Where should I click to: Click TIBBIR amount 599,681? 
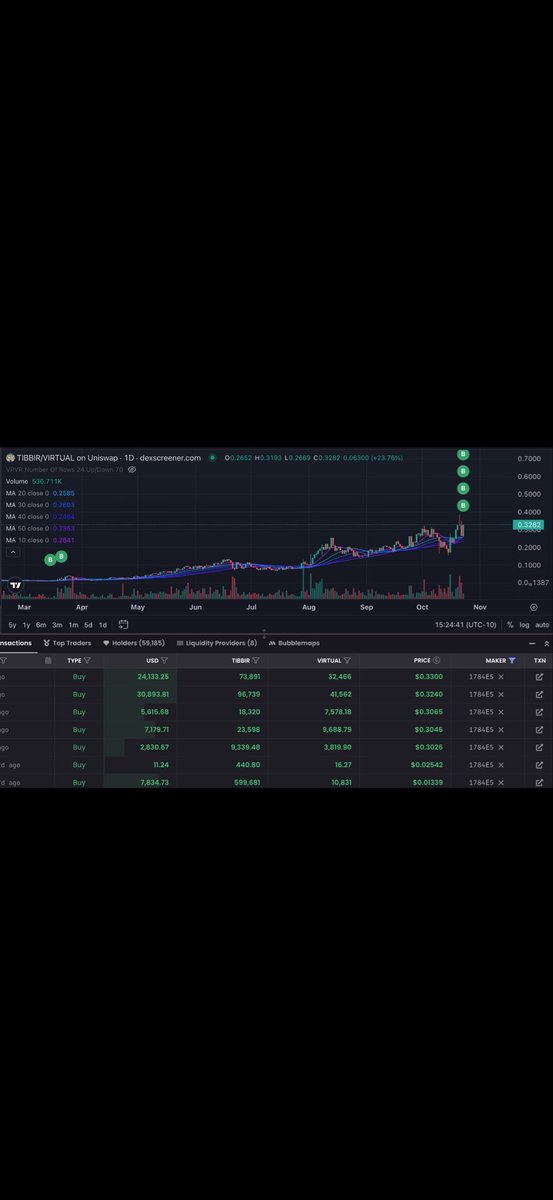point(245,782)
